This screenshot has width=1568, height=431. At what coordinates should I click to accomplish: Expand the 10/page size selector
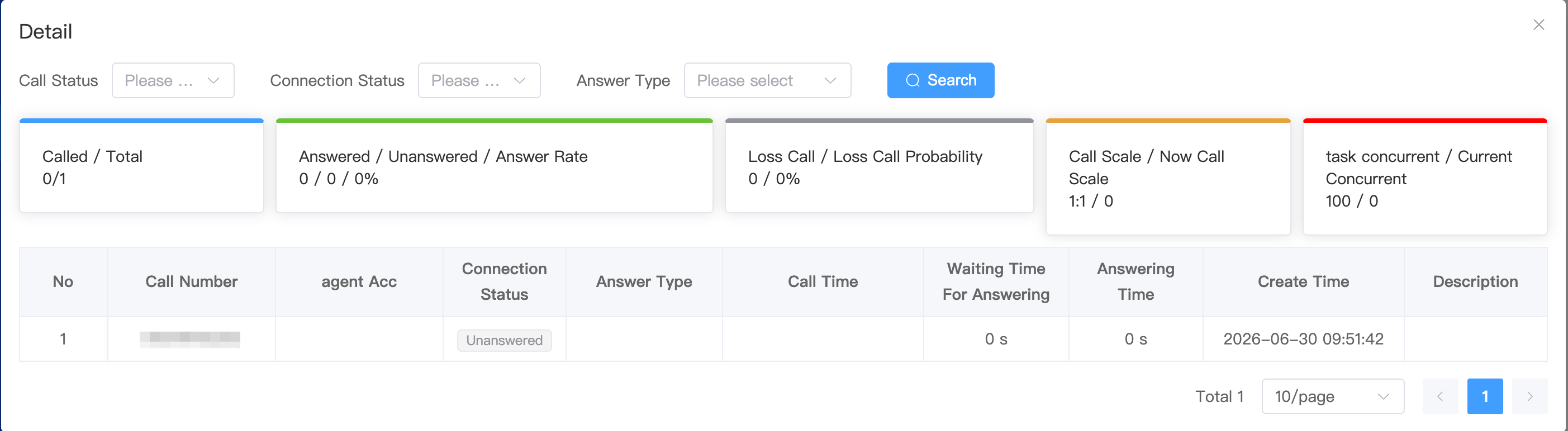click(1332, 396)
